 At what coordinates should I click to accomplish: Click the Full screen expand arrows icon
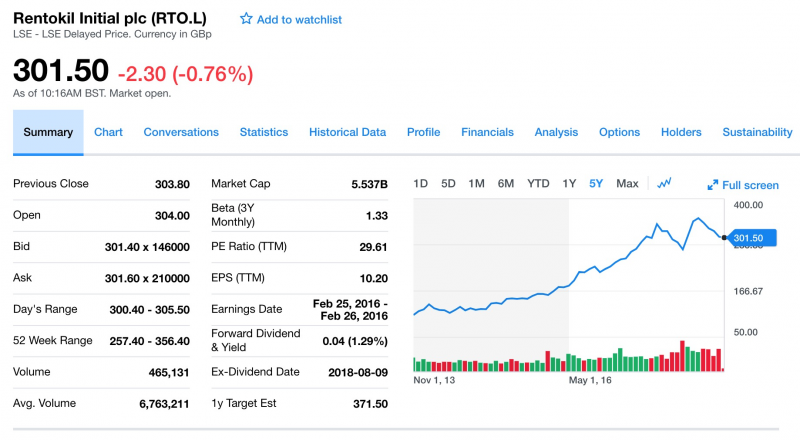pyautogui.click(x=713, y=185)
